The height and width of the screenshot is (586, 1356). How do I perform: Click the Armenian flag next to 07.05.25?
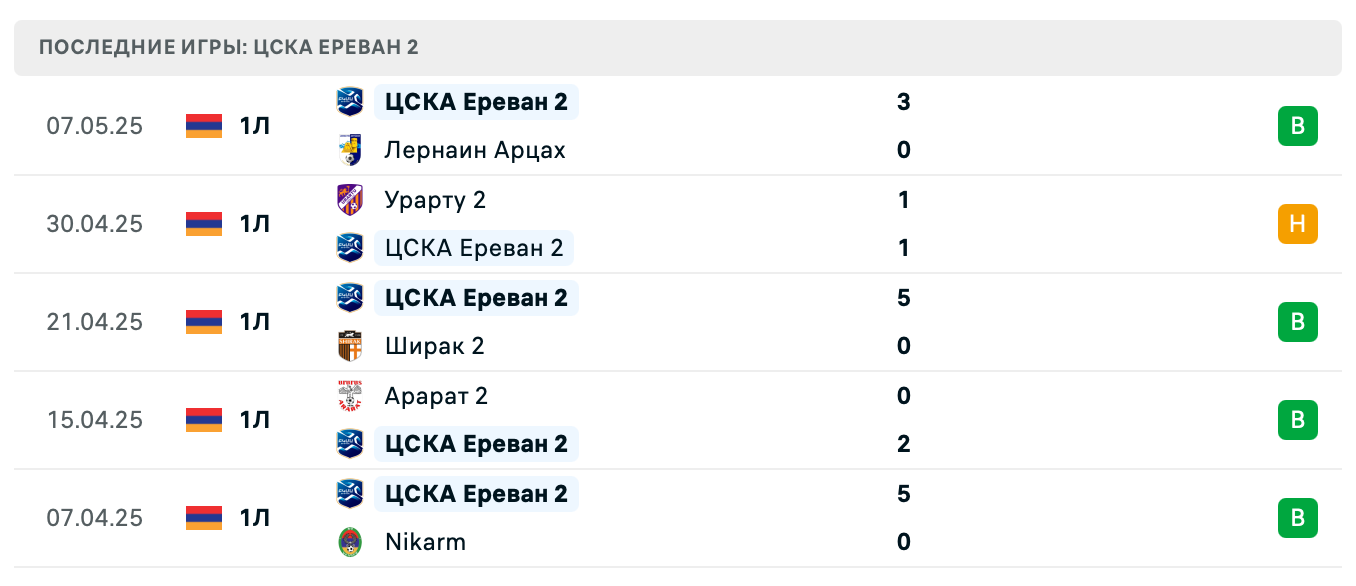(x=203, y=125)
